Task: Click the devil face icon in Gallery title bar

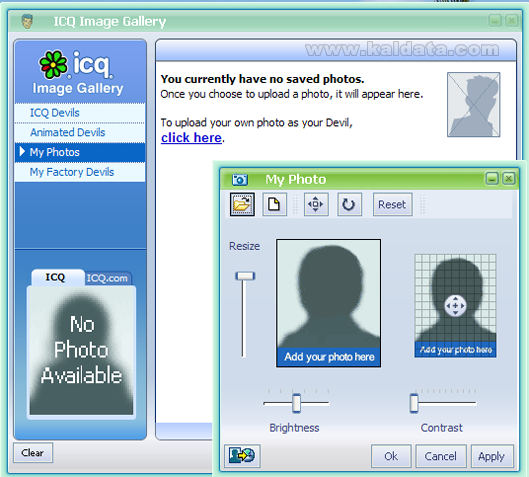Action: click(27, 21)
